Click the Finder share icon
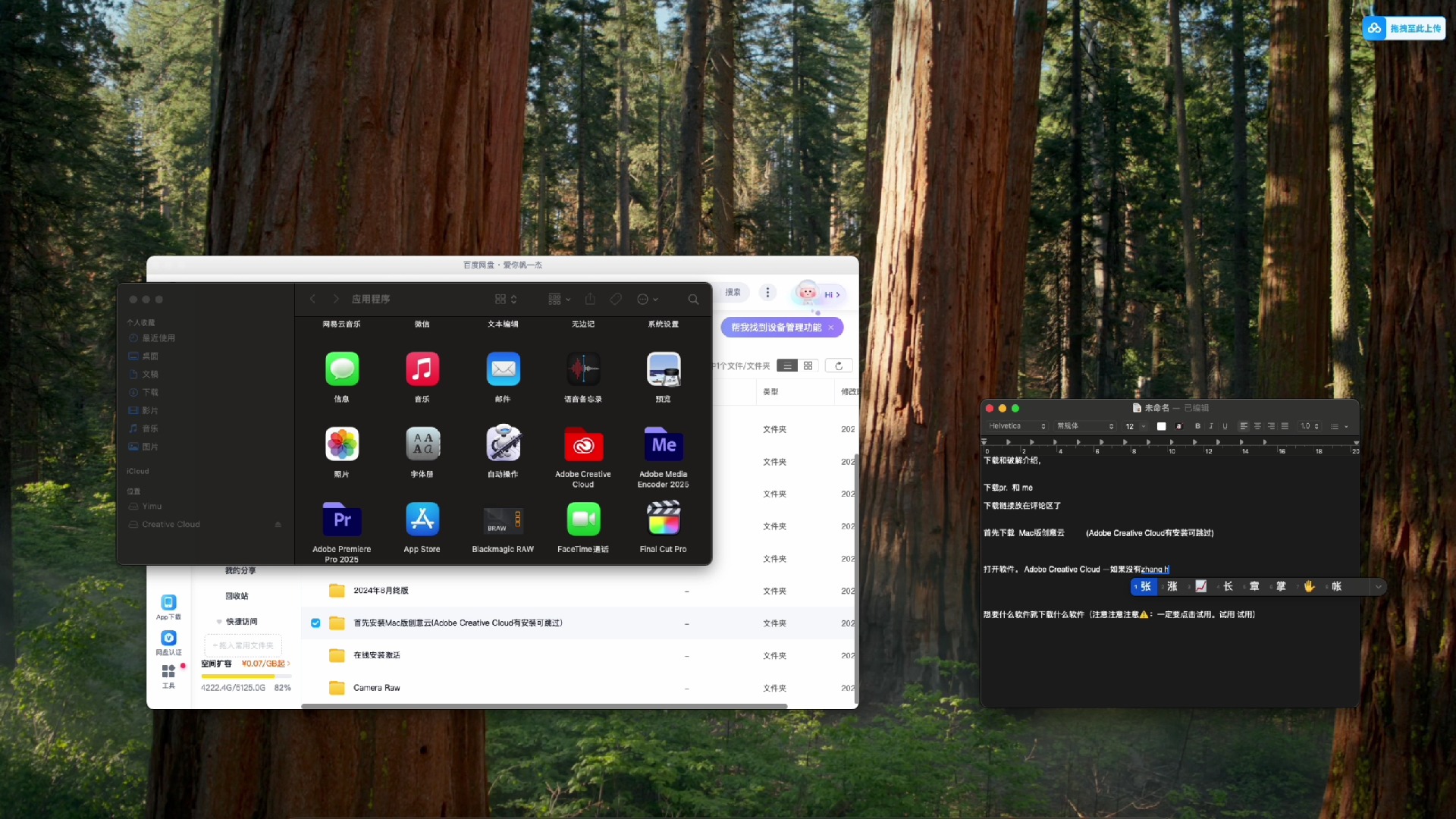This screenshot has height=819, width=1456. click(590, 299)
